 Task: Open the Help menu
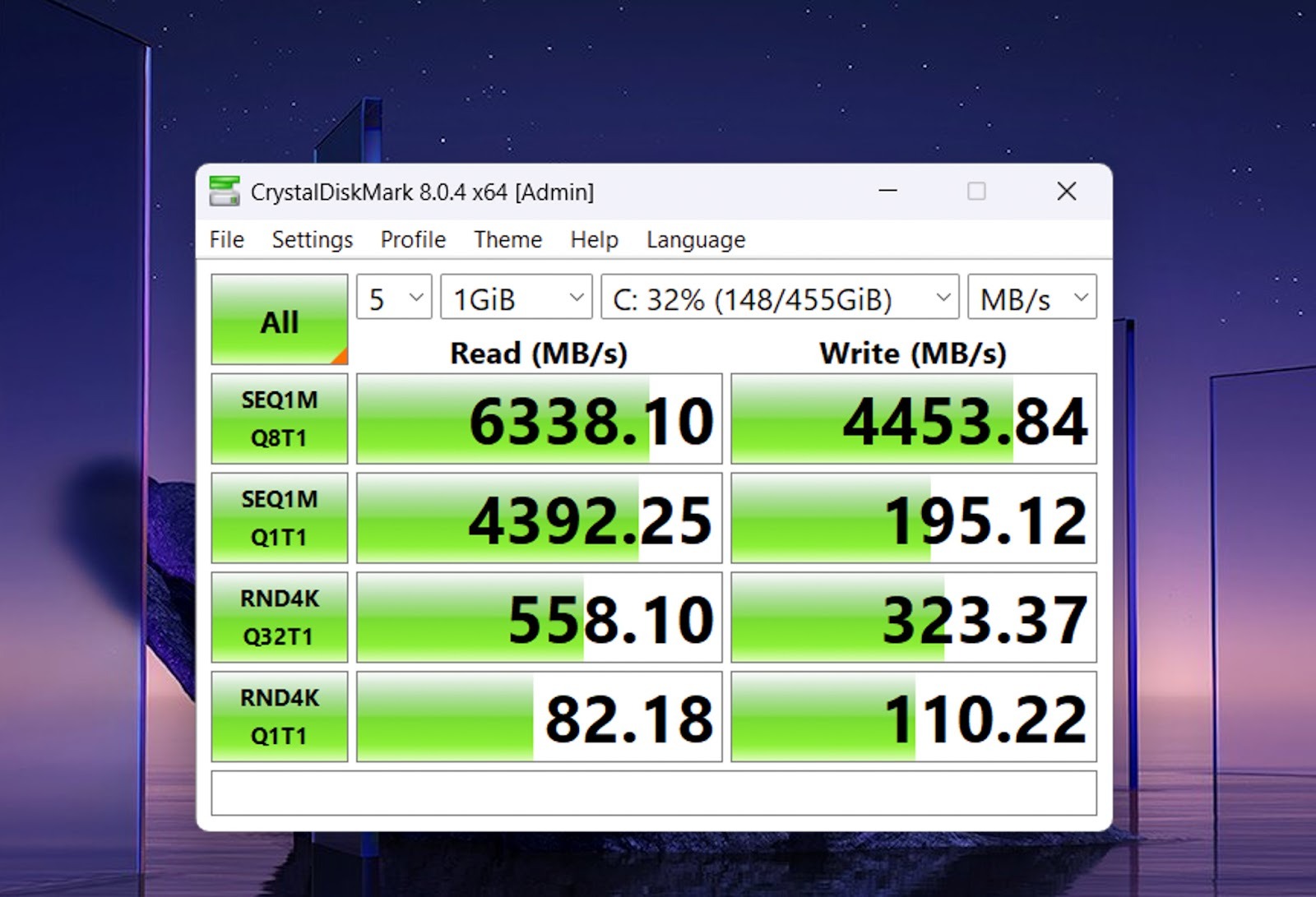click(594, 239)
